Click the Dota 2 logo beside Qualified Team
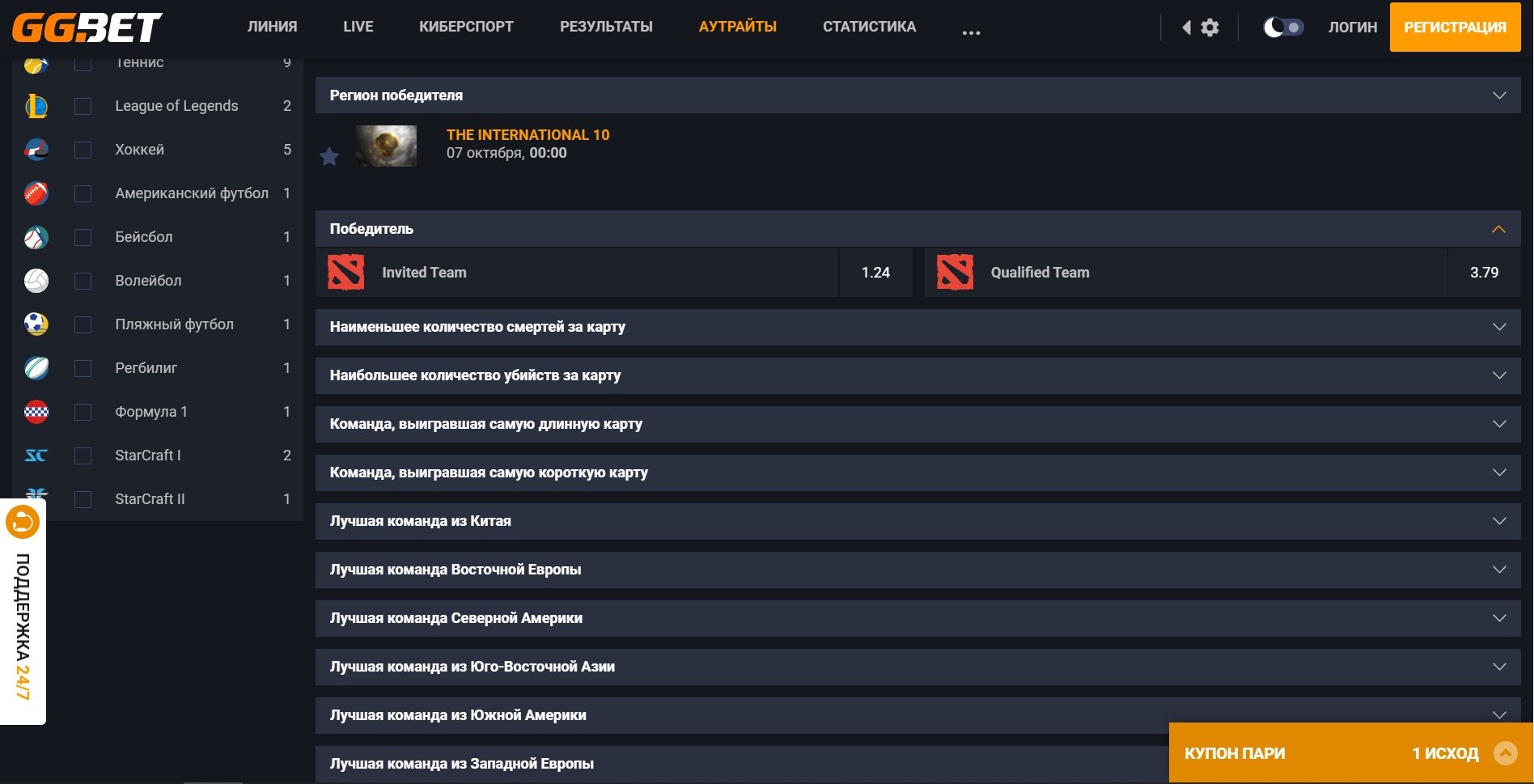The image size is (1534, 784). 955,273
